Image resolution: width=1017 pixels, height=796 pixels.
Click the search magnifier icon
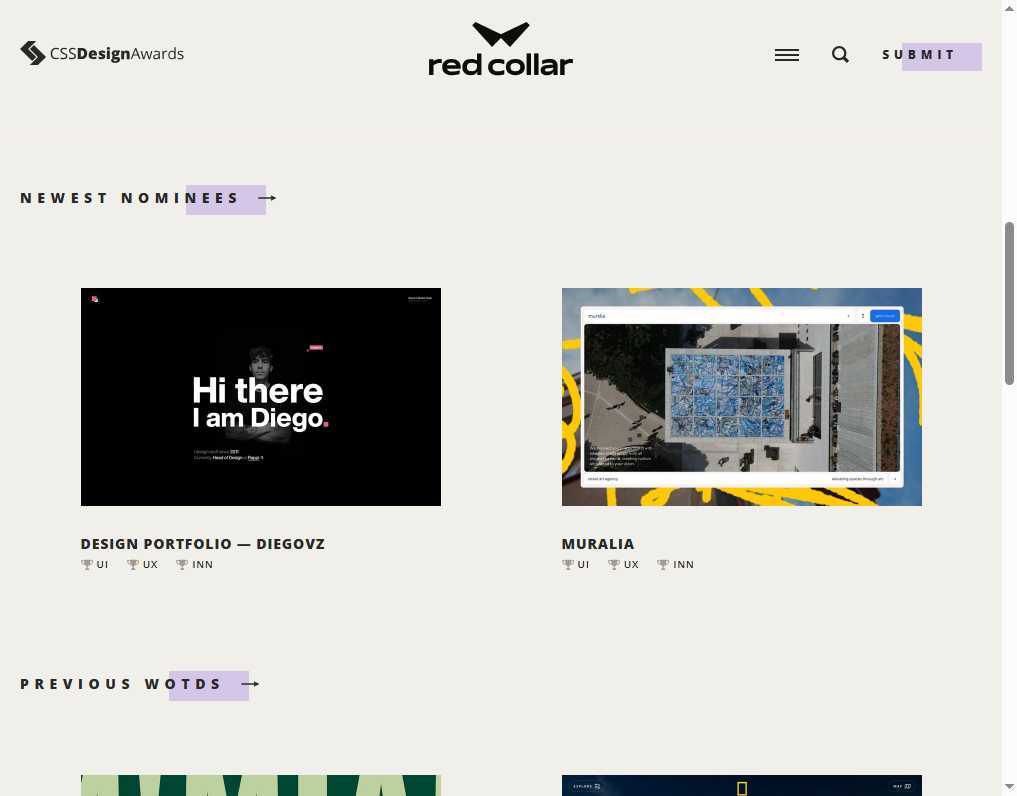coord(840,55)
